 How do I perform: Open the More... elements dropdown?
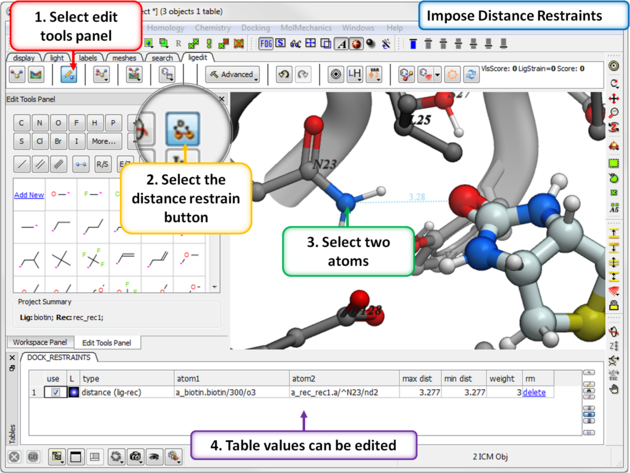tap(103, 141)
